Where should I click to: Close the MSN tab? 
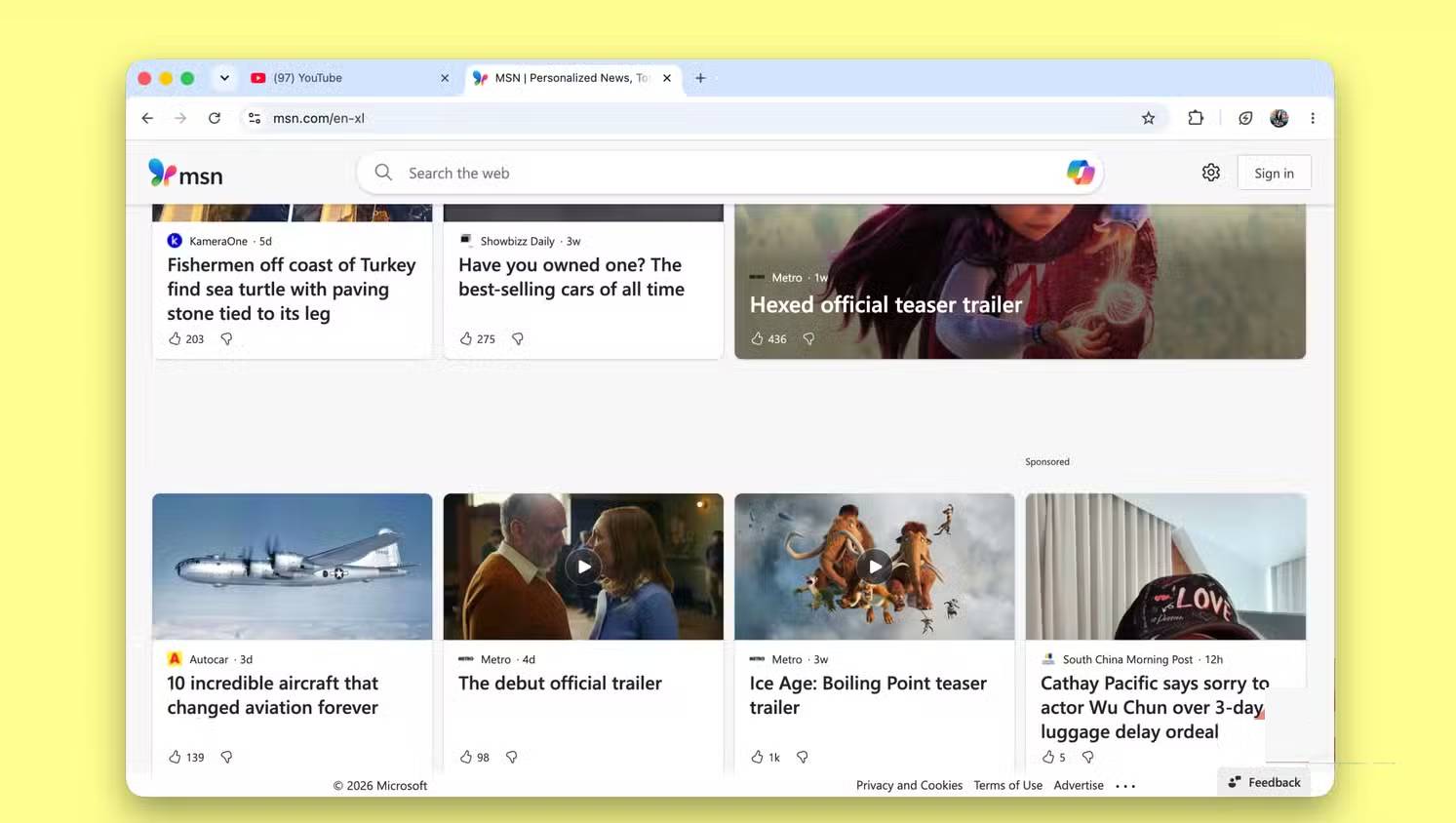click(x=667, y=78)
